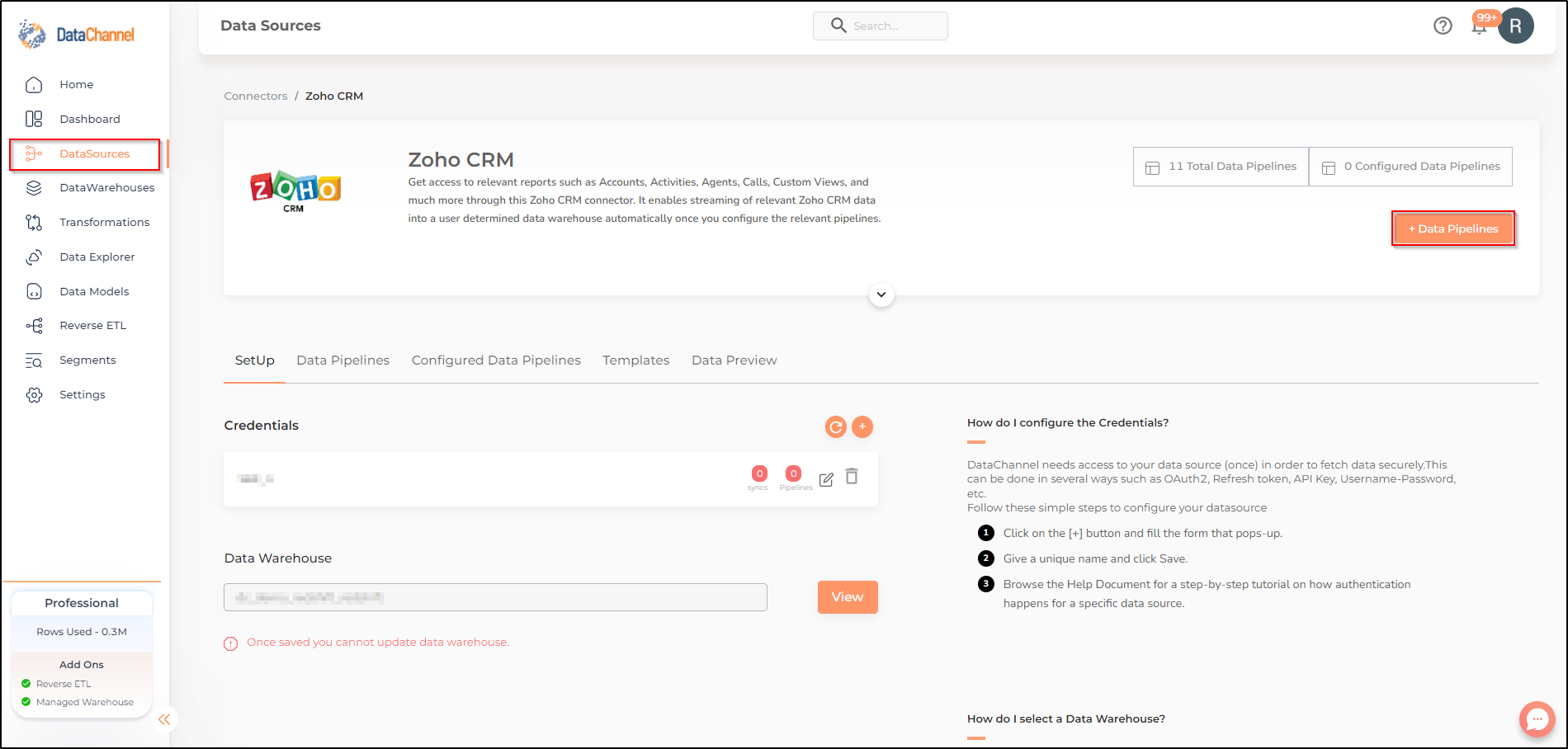Click the View data warehouse button
This screenshot has height=749, width=1568.
(x=848, y=597)
